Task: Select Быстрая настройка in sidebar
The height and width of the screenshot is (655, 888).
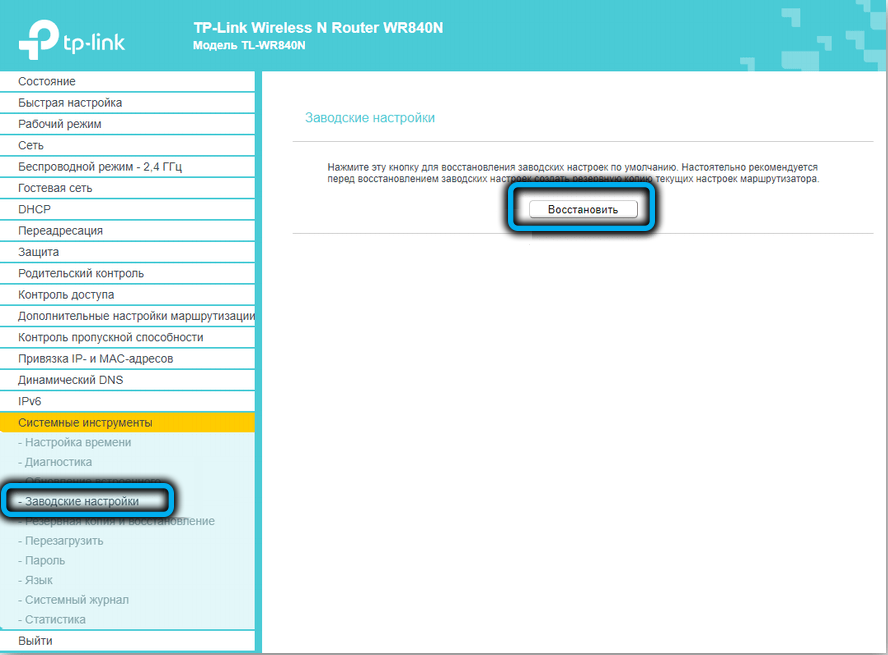Action: [x=70, y=103]
